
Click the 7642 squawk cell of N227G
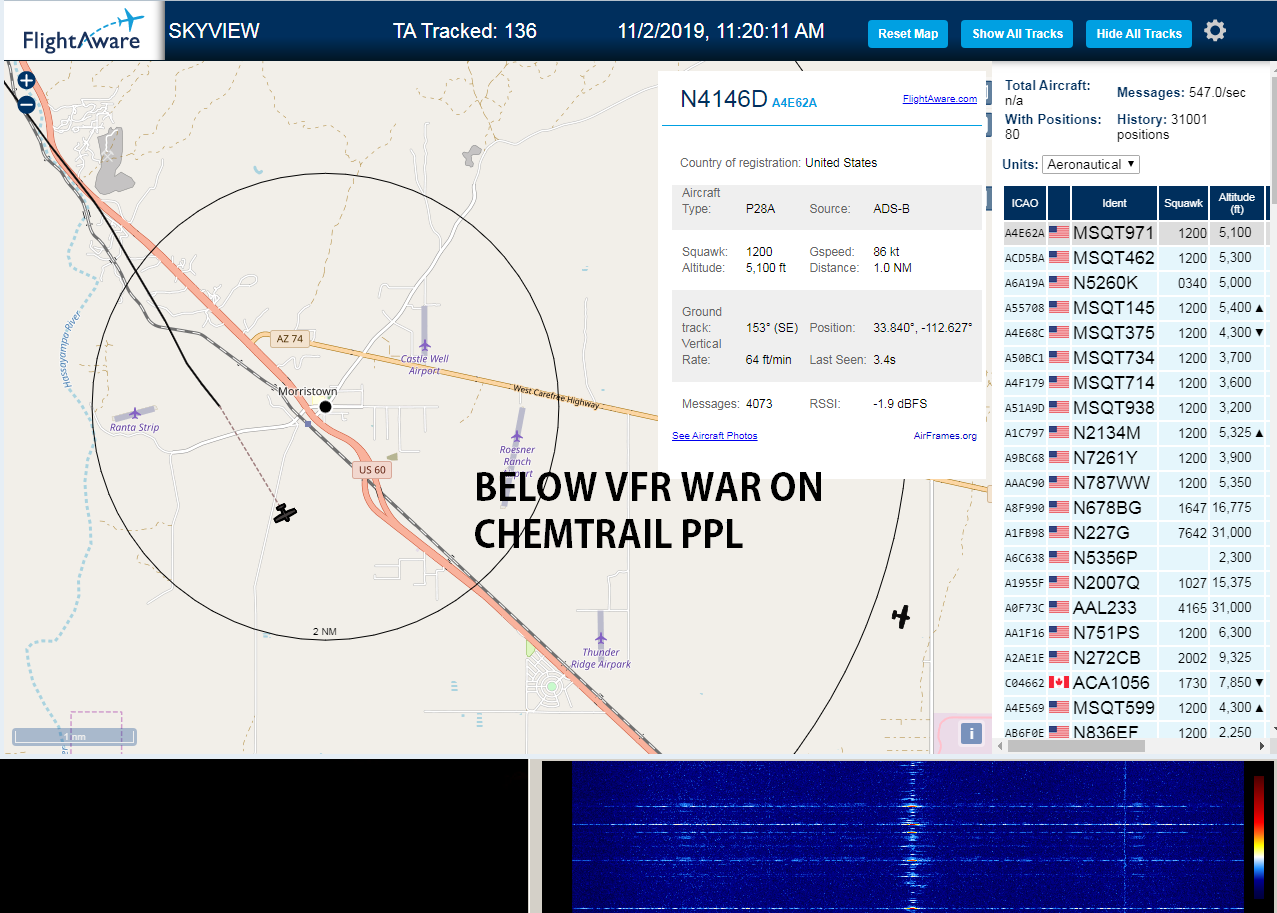click(1183, 533)
